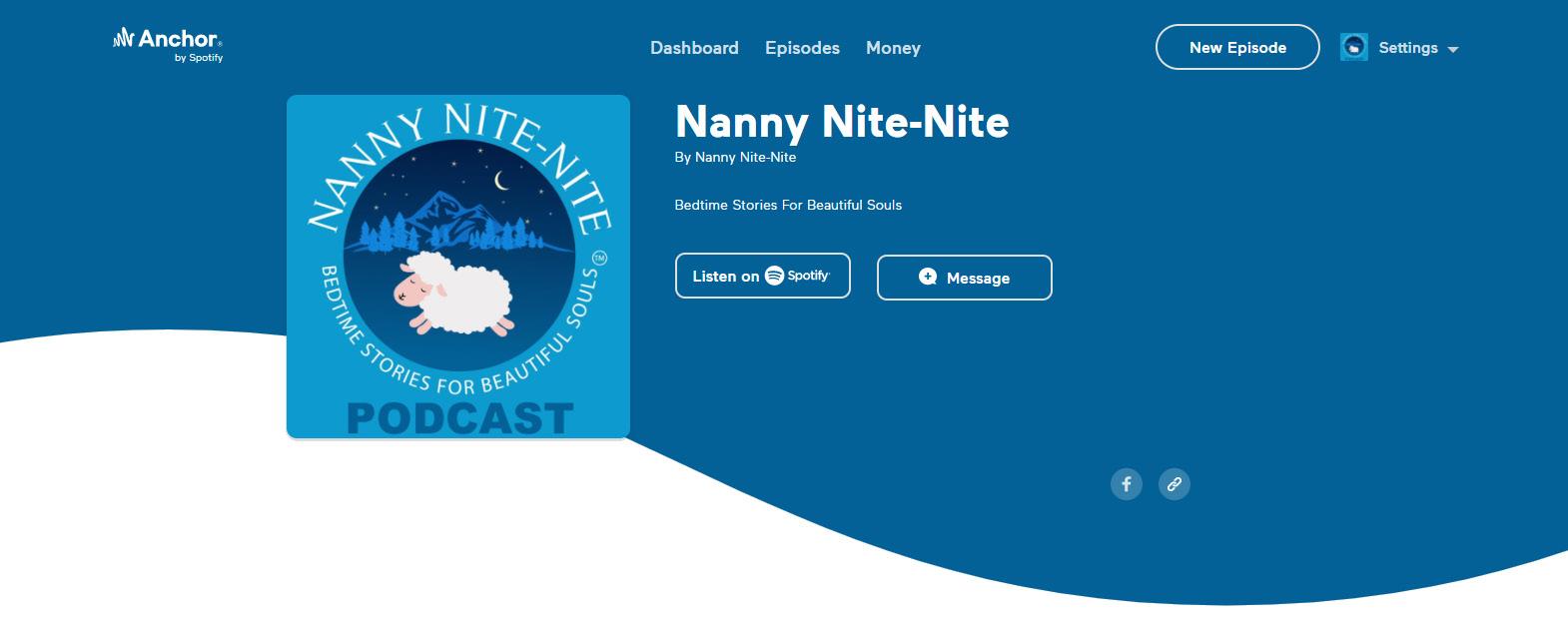1568x624 pixels.
Task: Create a New Episode
Action: [x=1237, y=47]
